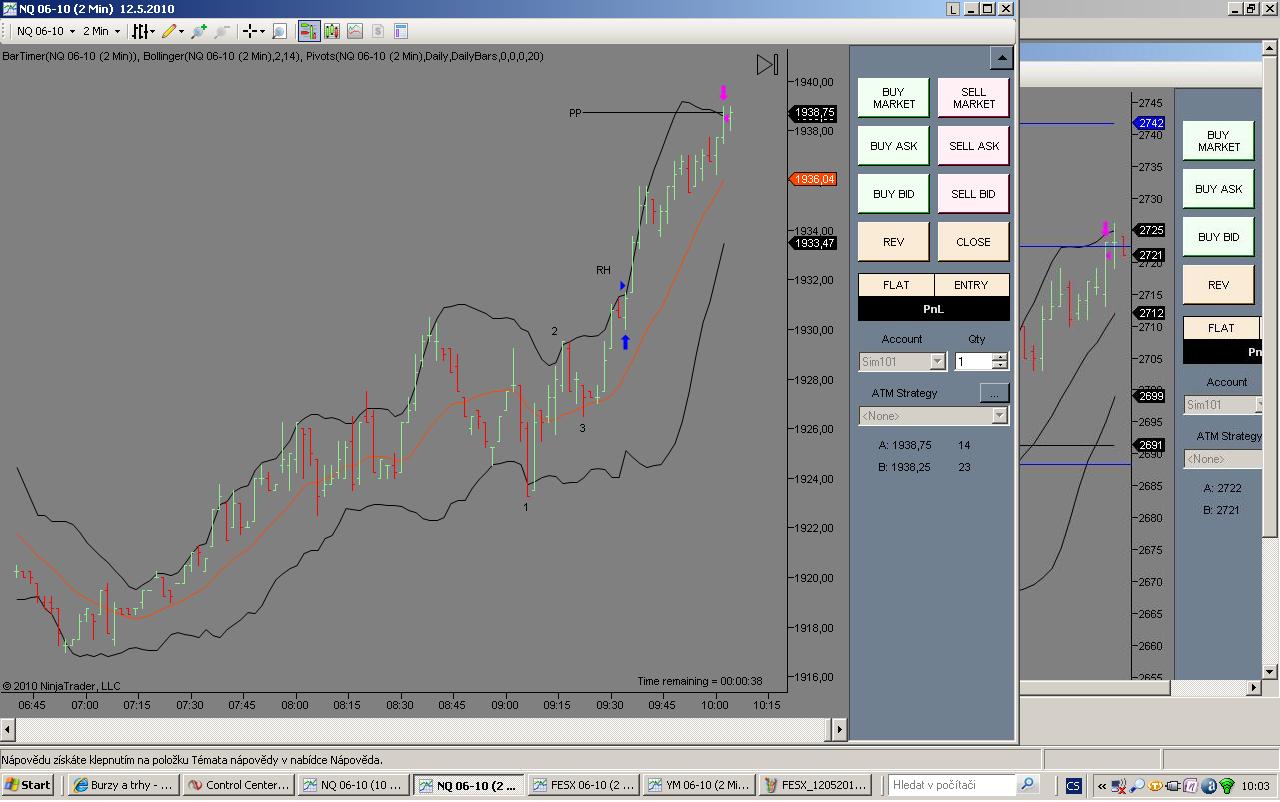Connect data with the green plug icon
Image resolution: width=1280 pixels, height=802 pixels.
click(200, 31)
